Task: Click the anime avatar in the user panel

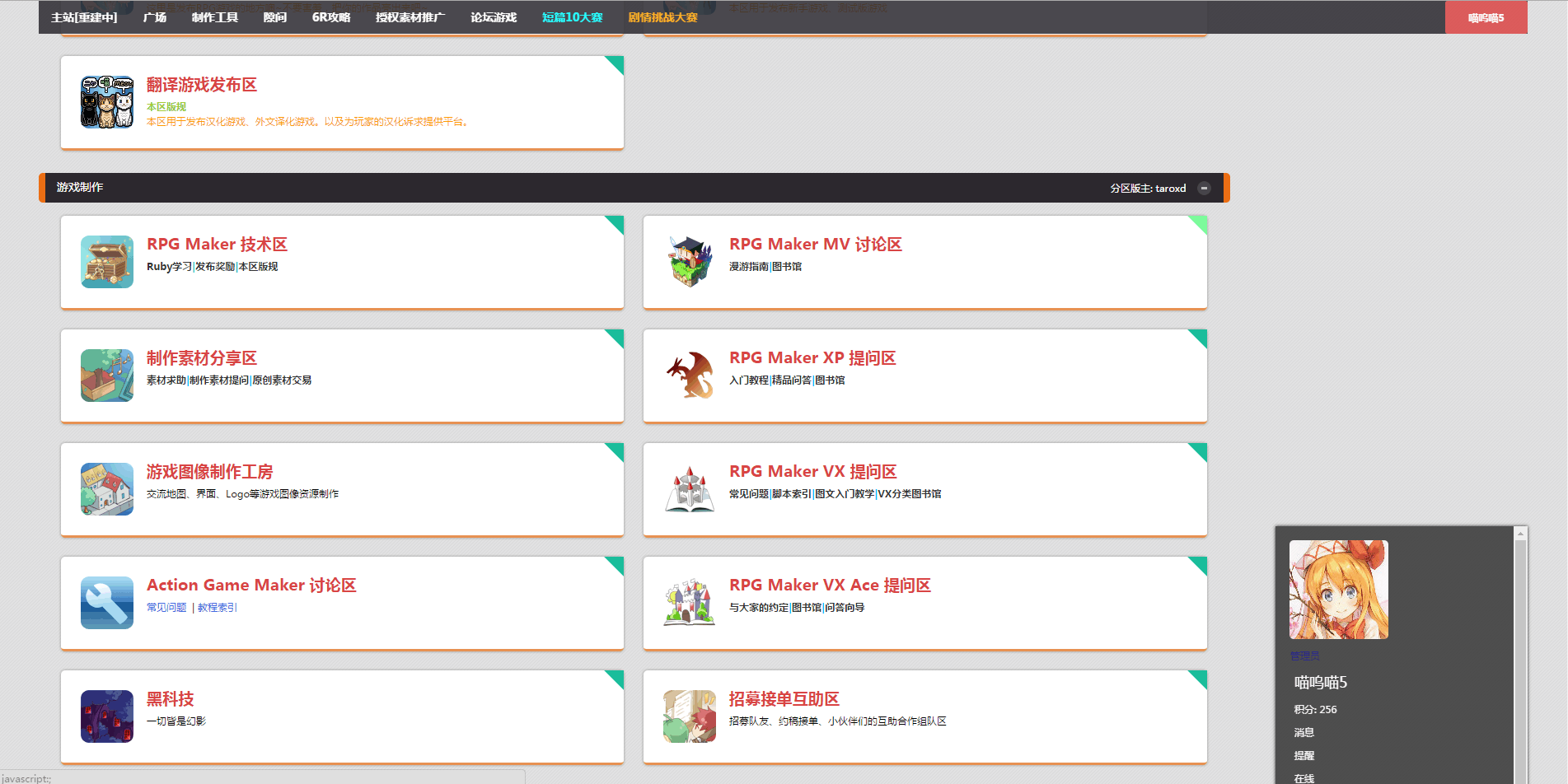Action: [x=1339, y=590]
